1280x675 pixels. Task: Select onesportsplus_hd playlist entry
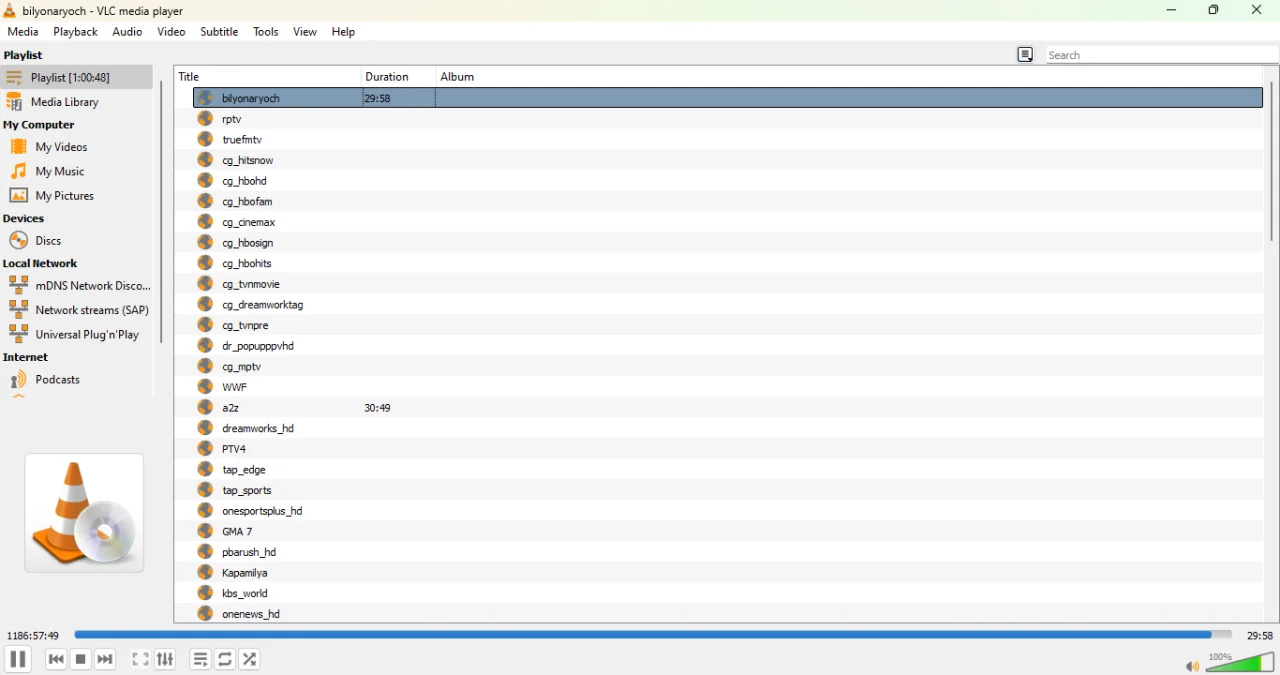(x=728, y=511)
